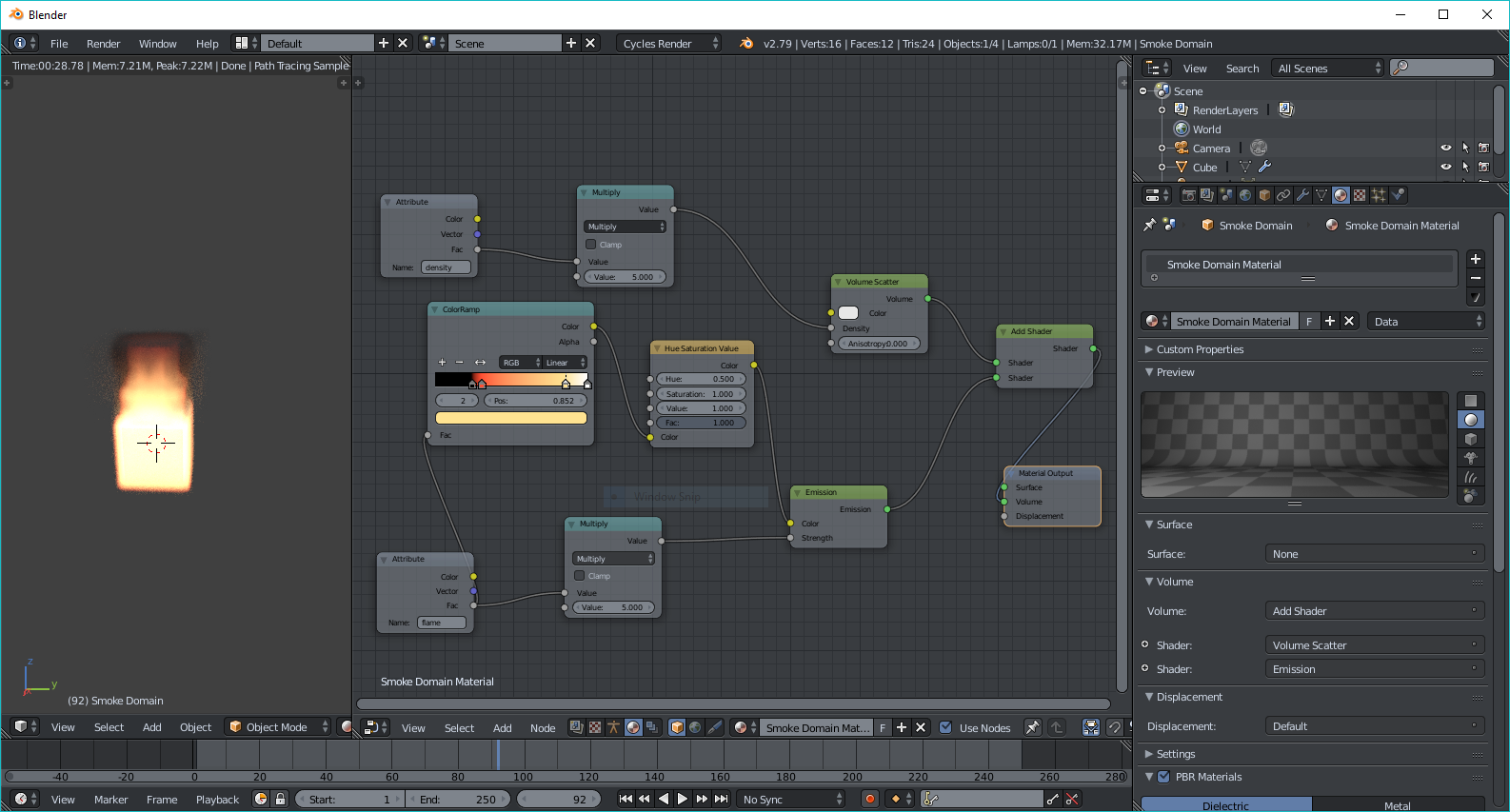This screenshot has height=812, width=1510.
Task: Toggle Camera viewport visibility eye
Action: [x=1446, y=148]
